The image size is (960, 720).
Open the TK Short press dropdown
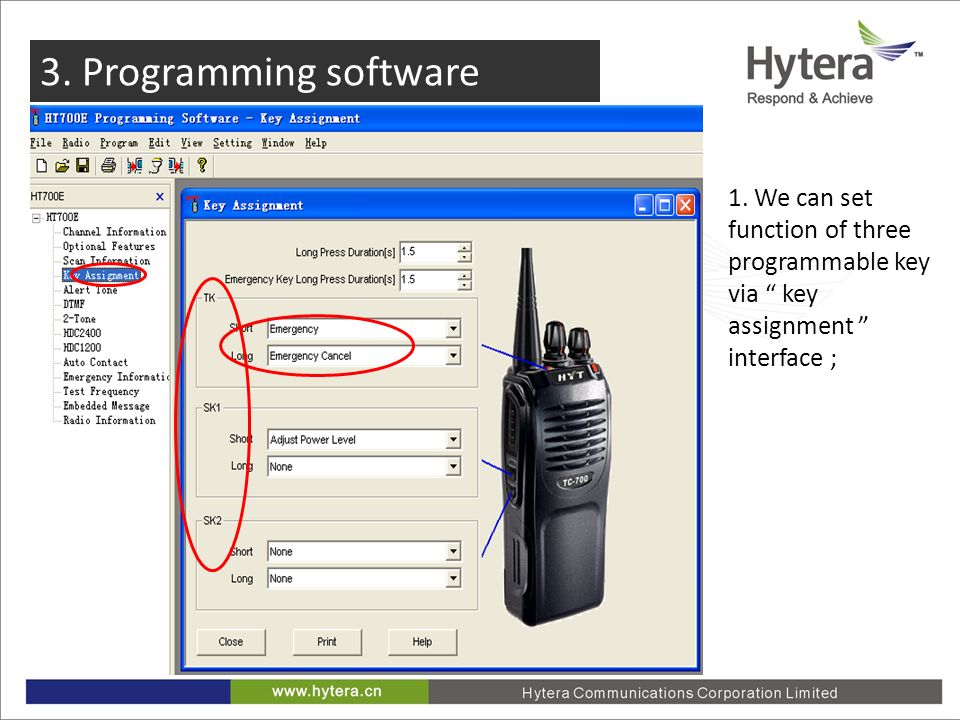click(x=453, y=329)
